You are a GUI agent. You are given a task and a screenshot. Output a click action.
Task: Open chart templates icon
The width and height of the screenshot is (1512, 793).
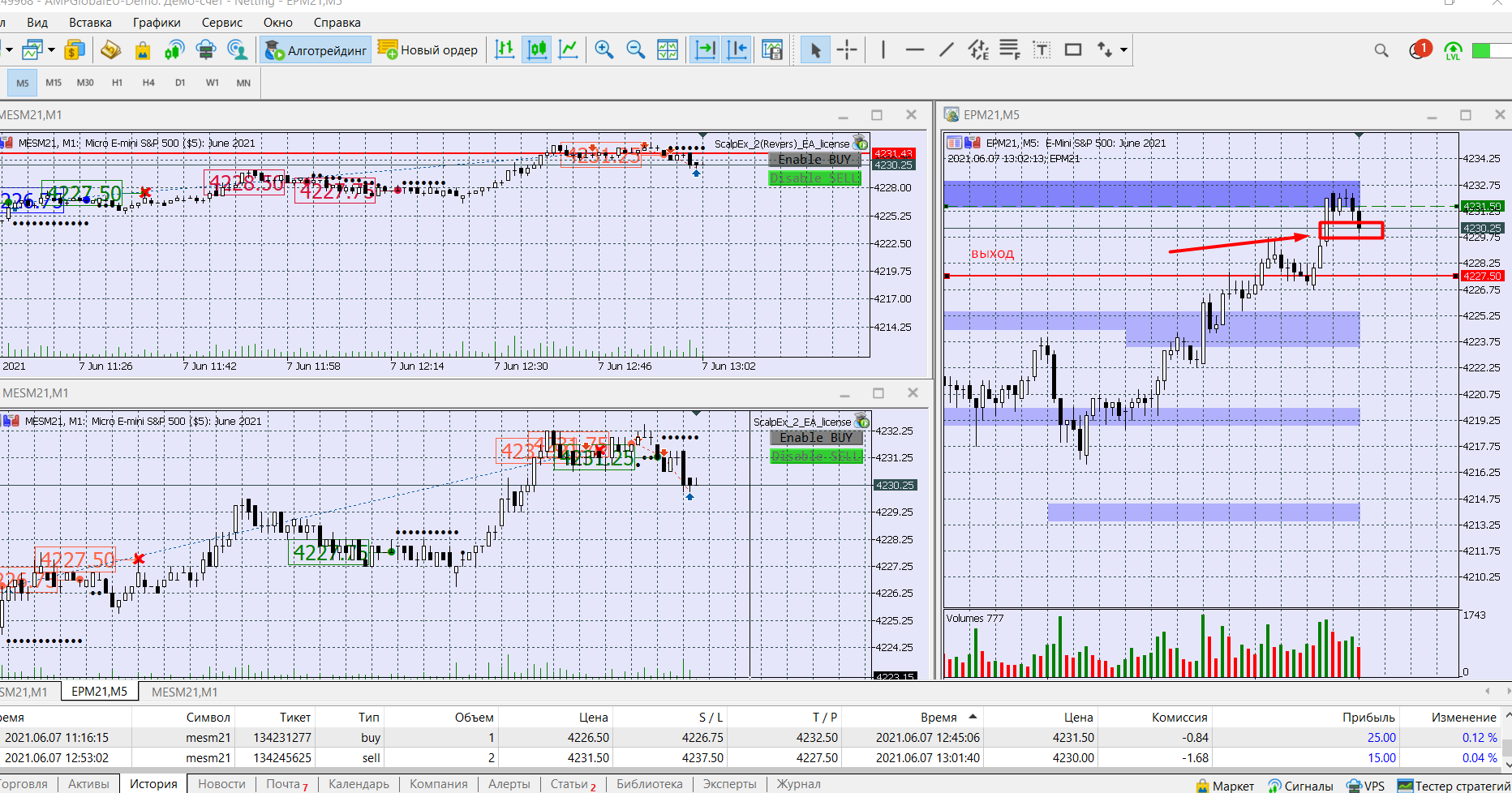pos(772,50)
